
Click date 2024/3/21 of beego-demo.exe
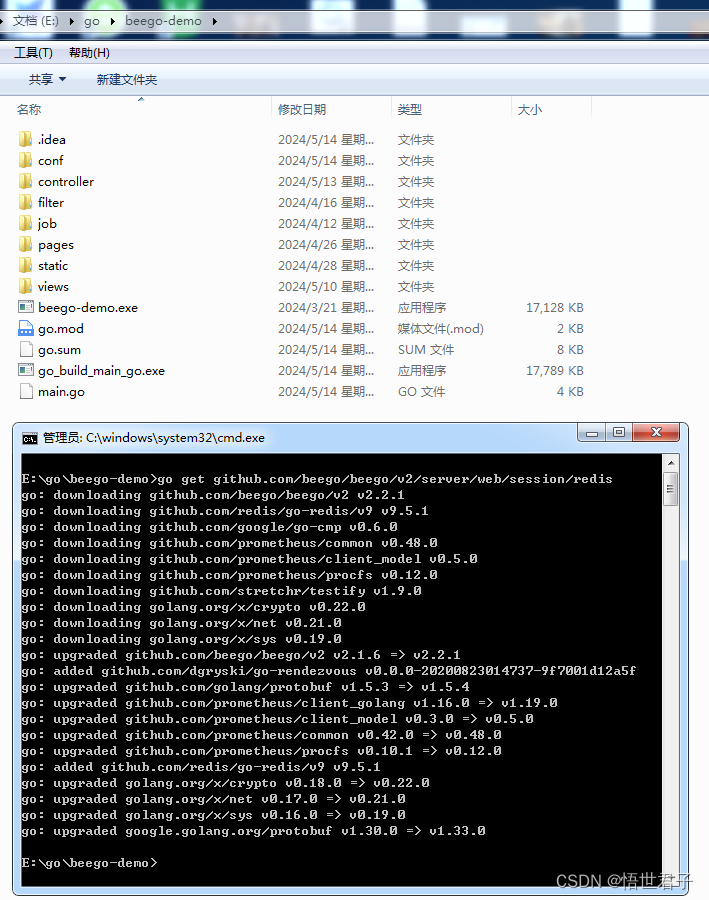point(326,308)
